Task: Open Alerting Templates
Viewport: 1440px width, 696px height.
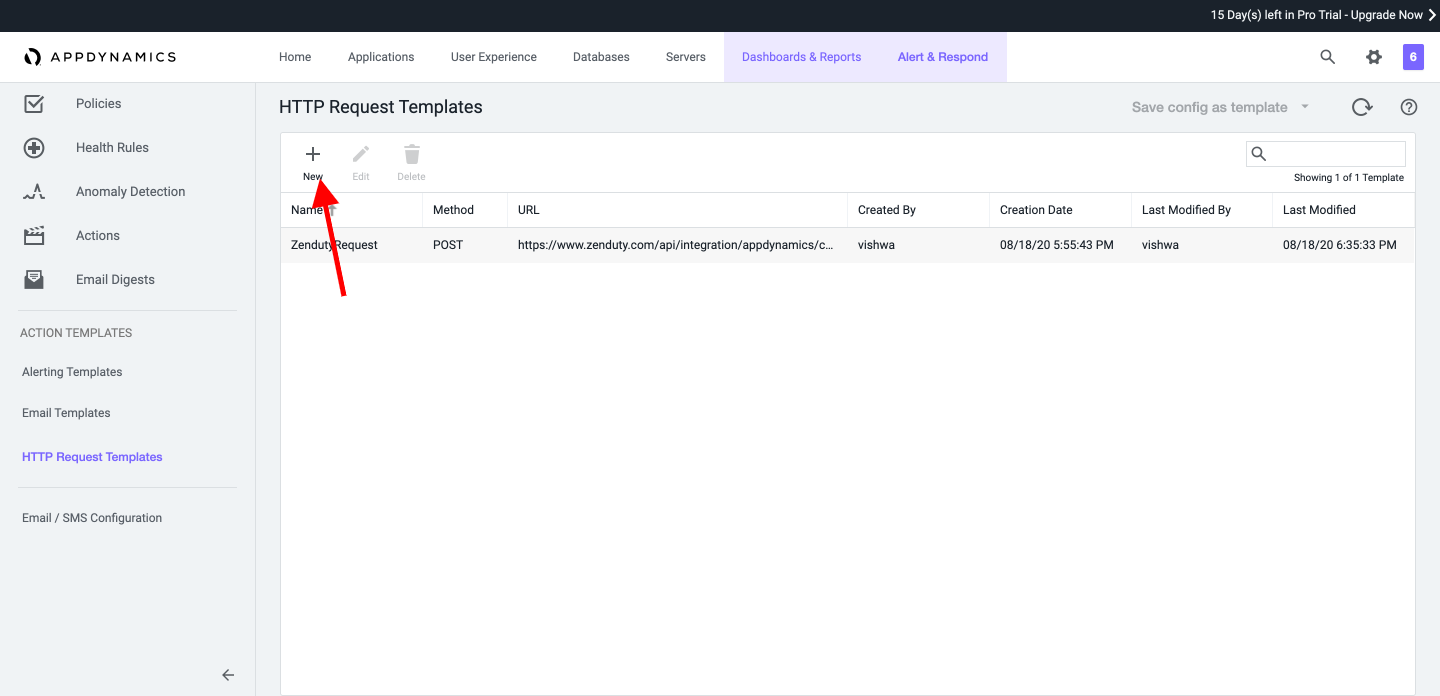Action: point(72,372)
